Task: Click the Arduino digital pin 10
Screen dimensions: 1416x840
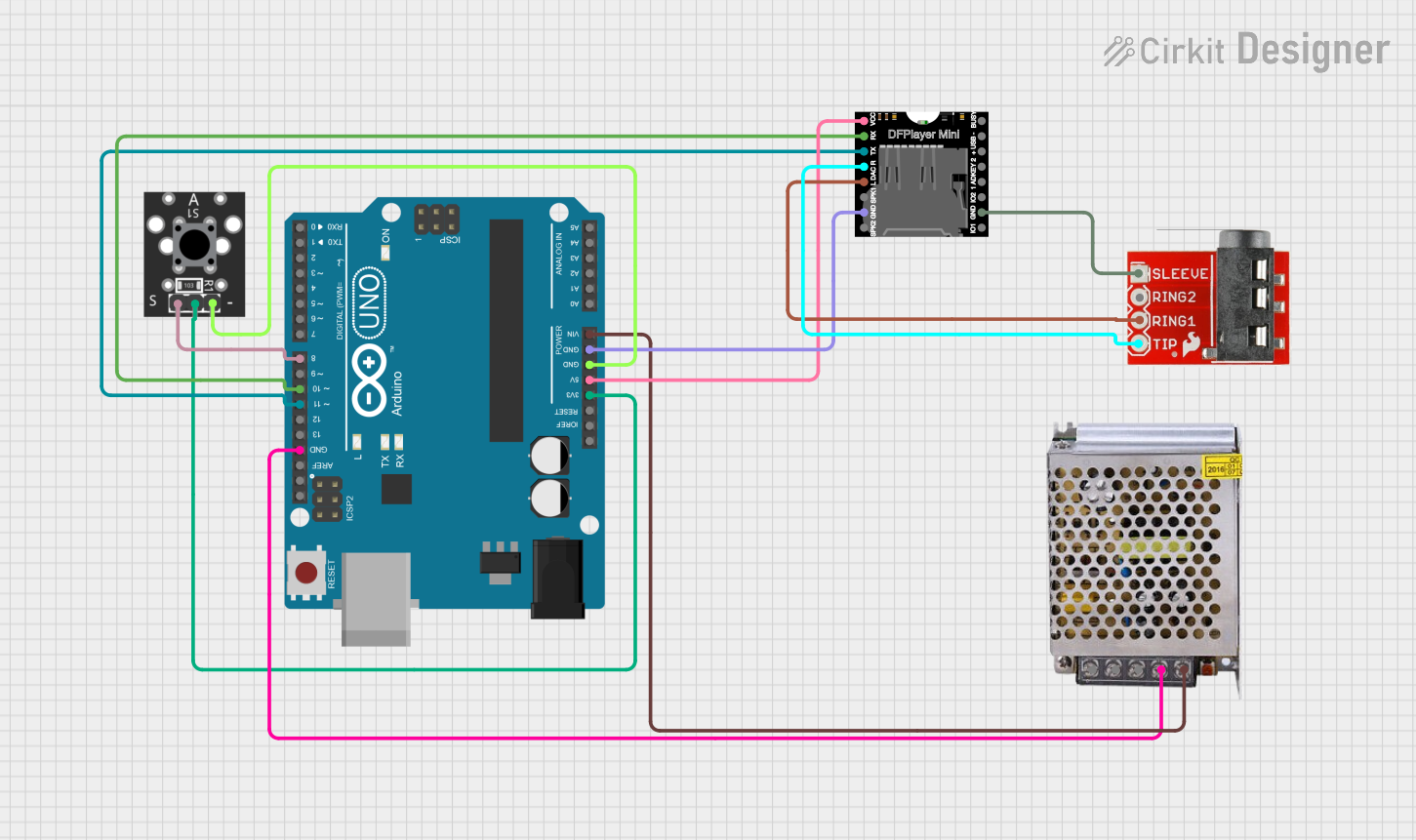Action: tap(301, 388)
